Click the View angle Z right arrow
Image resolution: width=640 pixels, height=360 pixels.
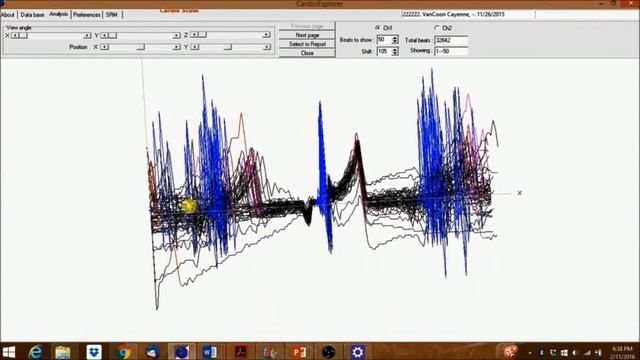[267, 35]
